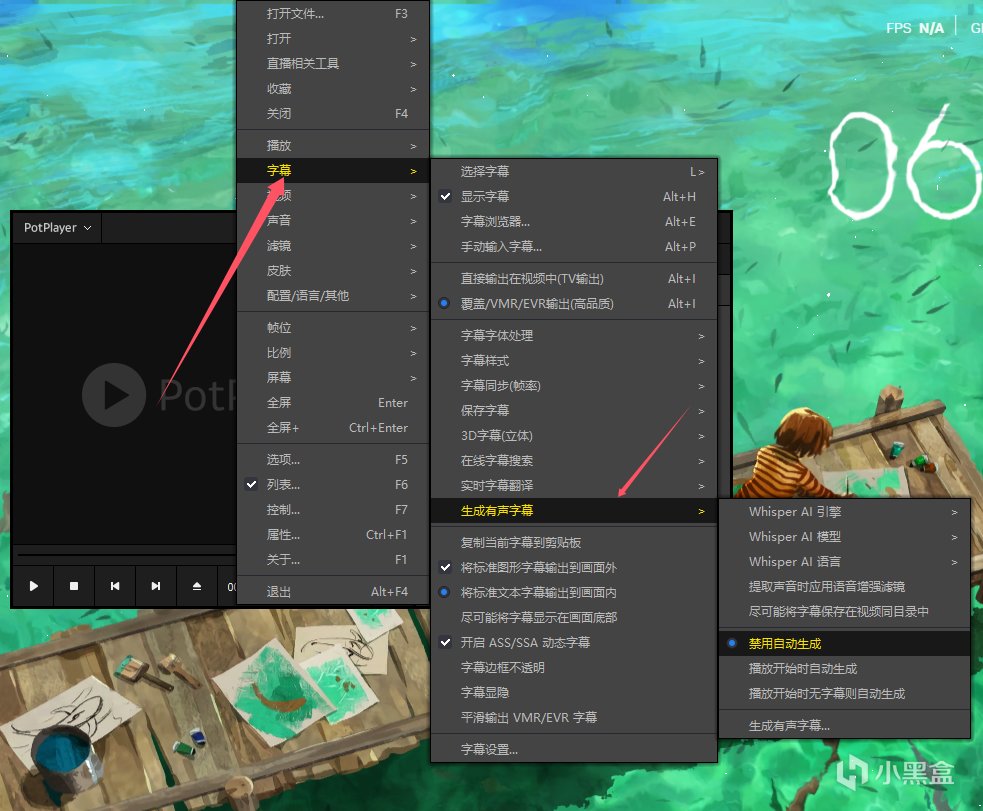Image resolution: width=983 pixels, height=811 pixels.
Task: Select 将标准文本字幕输出到画面内 radio option
Action: [574, 592]
